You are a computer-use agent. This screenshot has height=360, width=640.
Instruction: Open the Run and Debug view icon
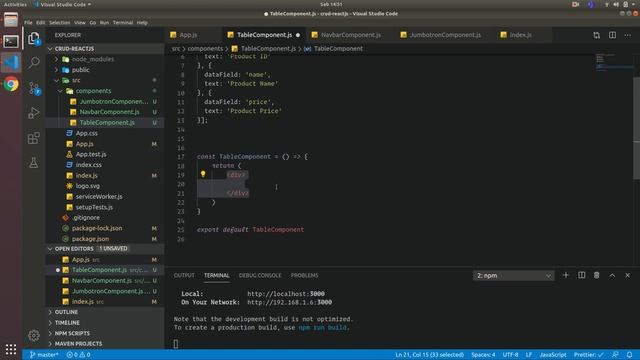pyautogui.click(x=34, y=113)
